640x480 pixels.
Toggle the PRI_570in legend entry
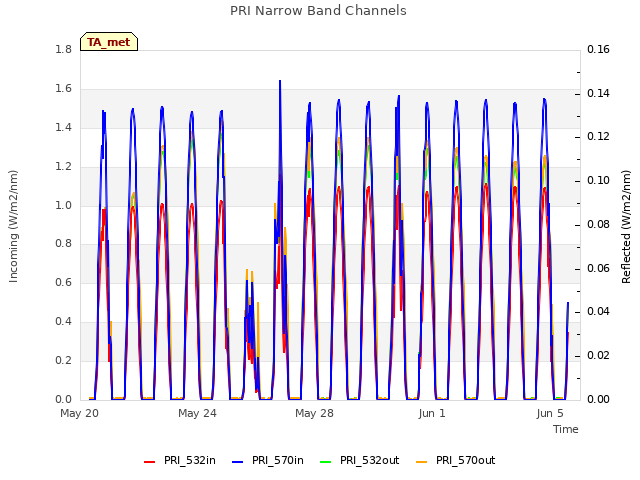tap(268, 460)
